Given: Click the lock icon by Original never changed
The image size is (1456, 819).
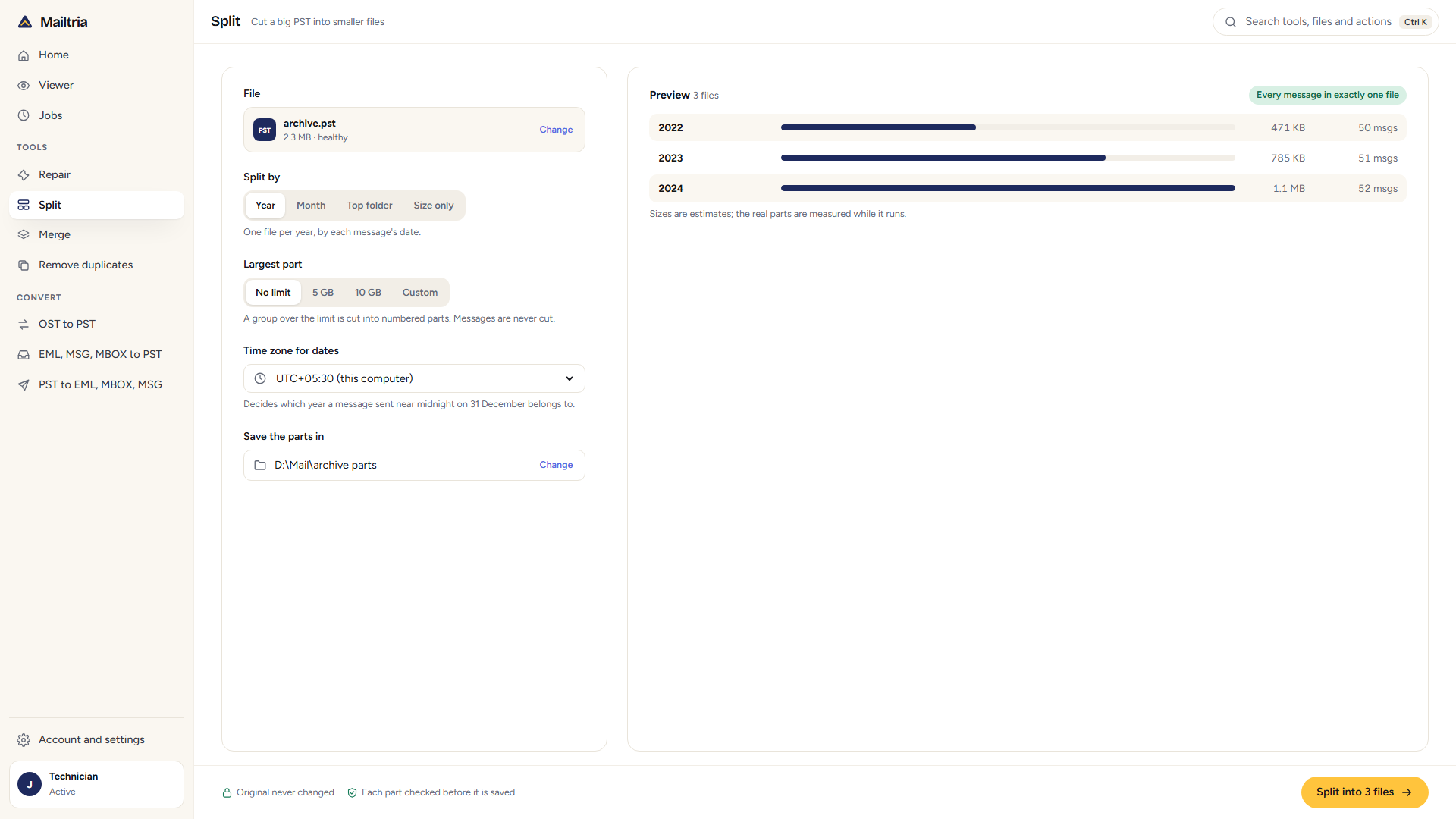Looking at the screenshot, I should [x=227, y=793].
